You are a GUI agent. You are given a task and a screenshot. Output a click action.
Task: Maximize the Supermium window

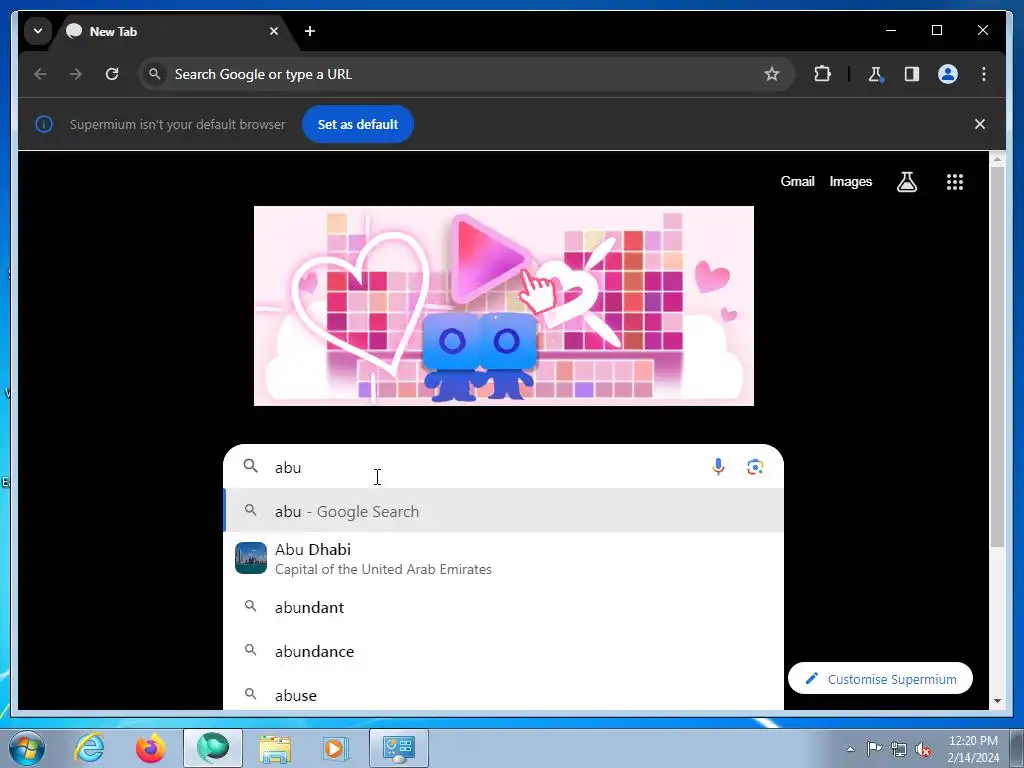[x=936, y=30]
